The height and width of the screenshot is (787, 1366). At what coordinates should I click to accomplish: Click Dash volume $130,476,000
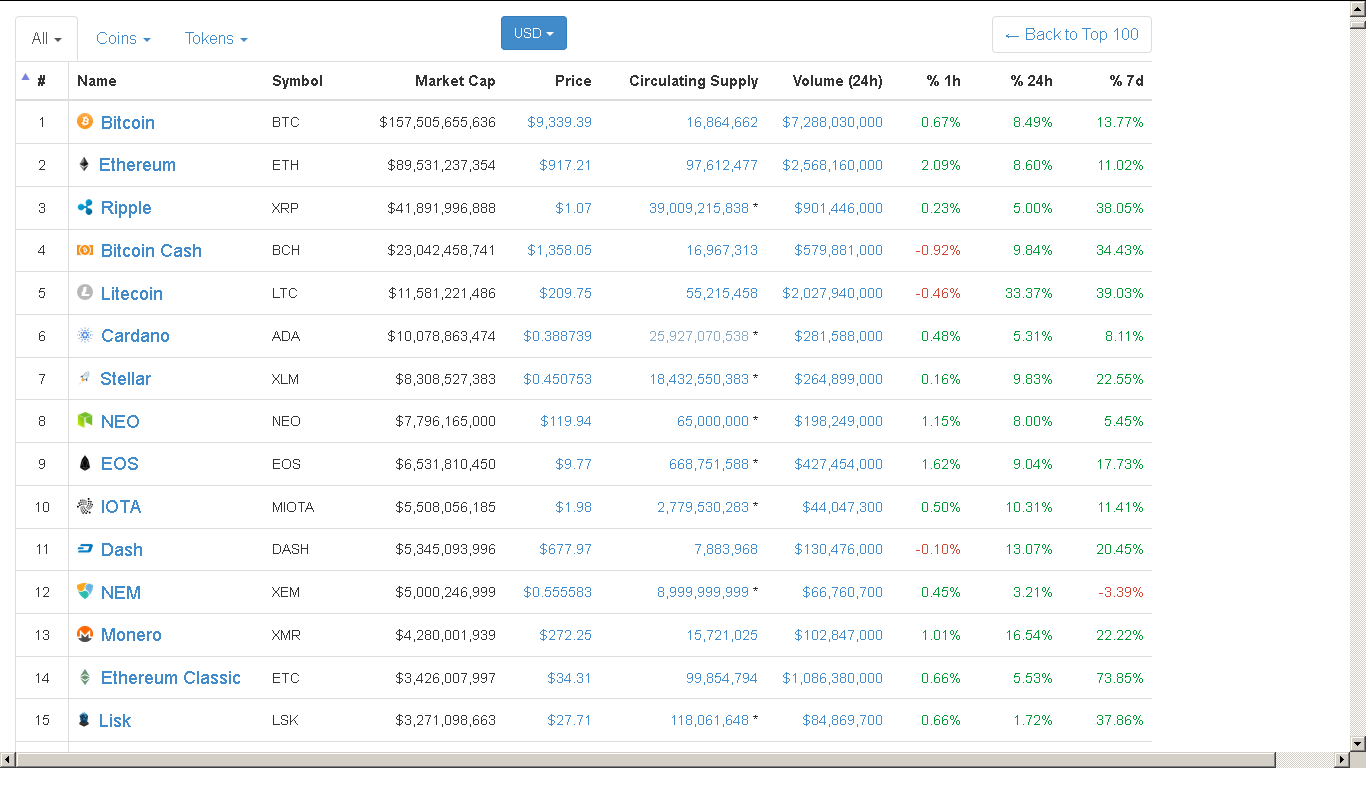click(838, 549)
